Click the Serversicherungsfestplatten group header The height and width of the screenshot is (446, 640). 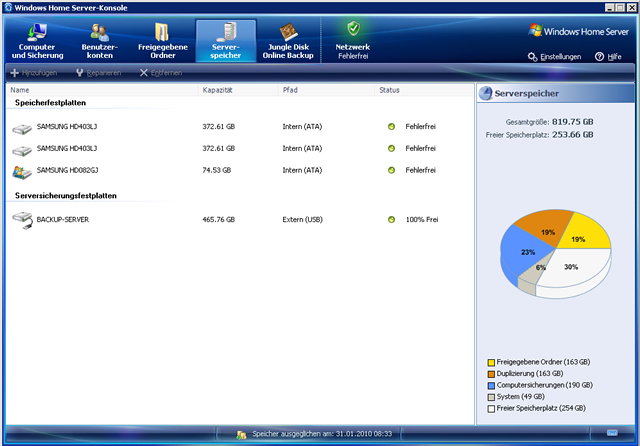point(66,196)
